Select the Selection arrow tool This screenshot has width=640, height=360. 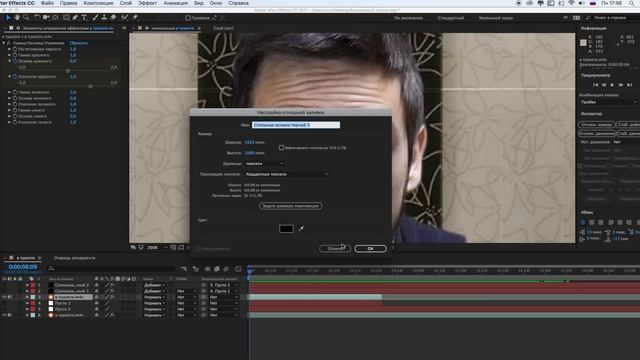8,18
